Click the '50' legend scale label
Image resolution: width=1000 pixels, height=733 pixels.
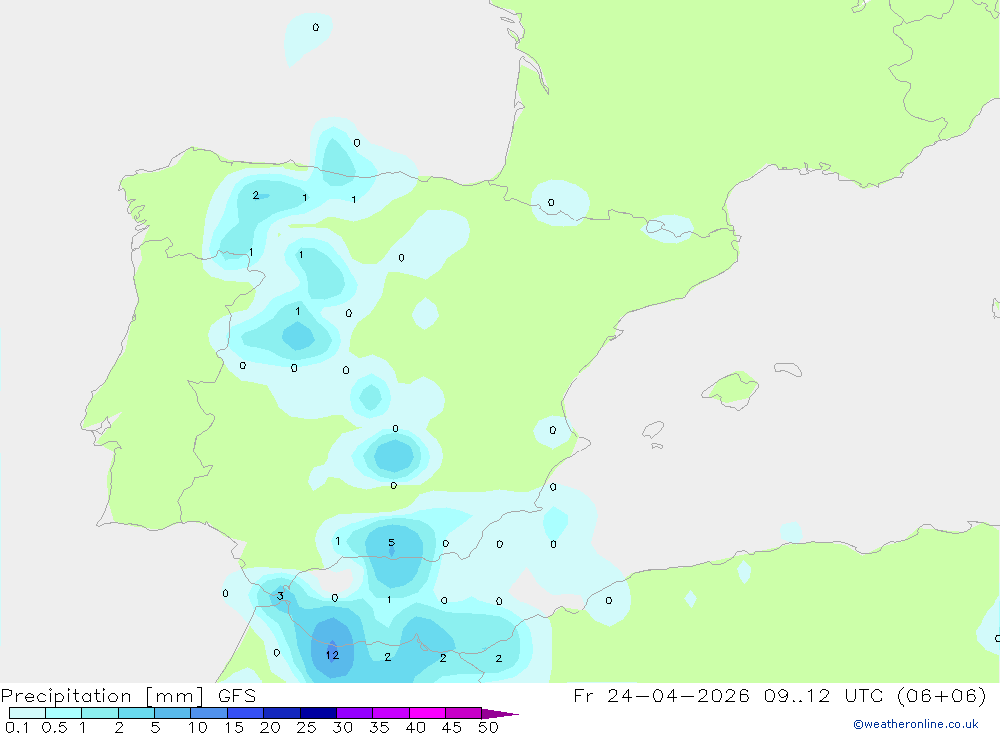coord(488,727)
